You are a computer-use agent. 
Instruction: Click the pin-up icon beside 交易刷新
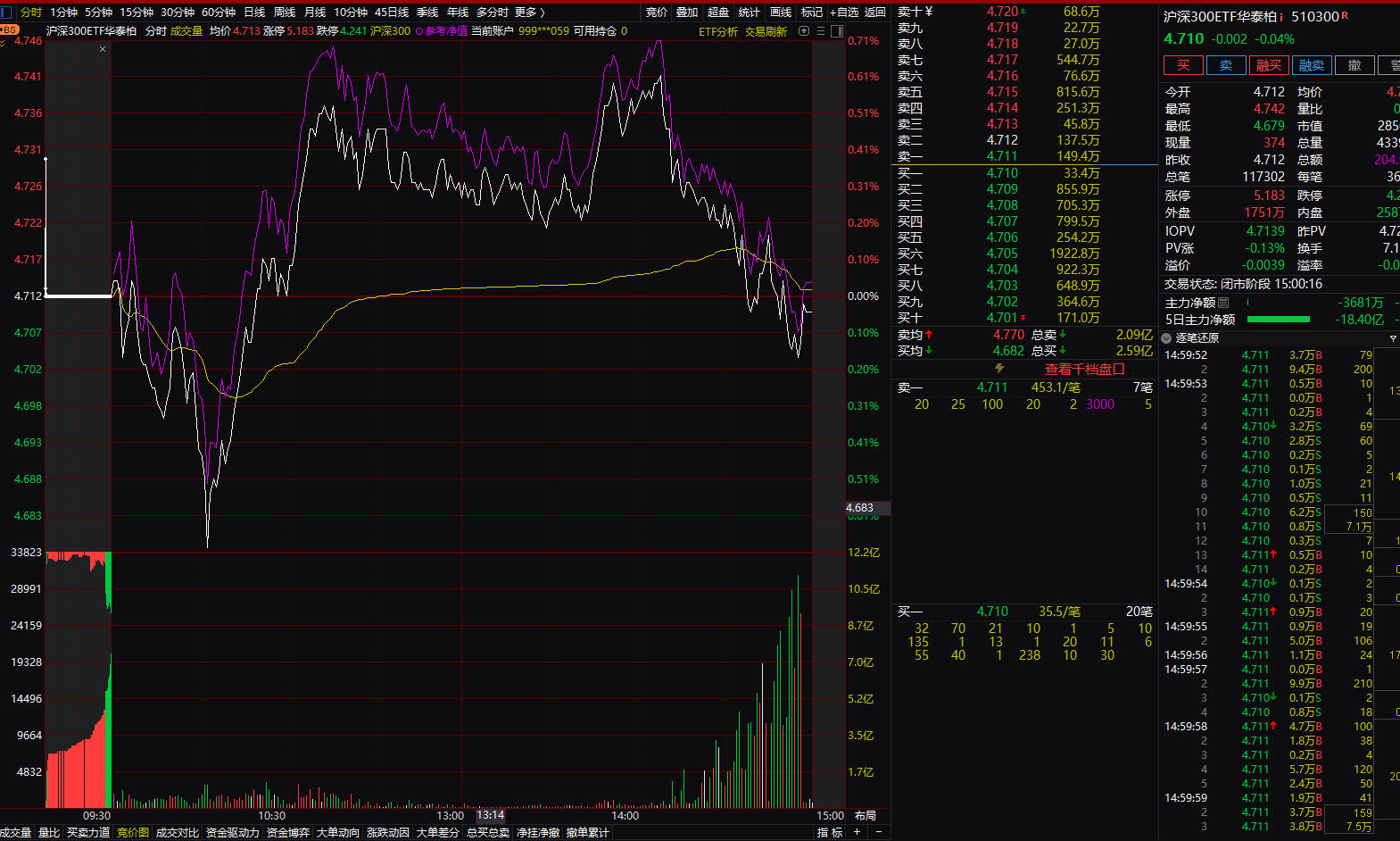pos(804,31)
